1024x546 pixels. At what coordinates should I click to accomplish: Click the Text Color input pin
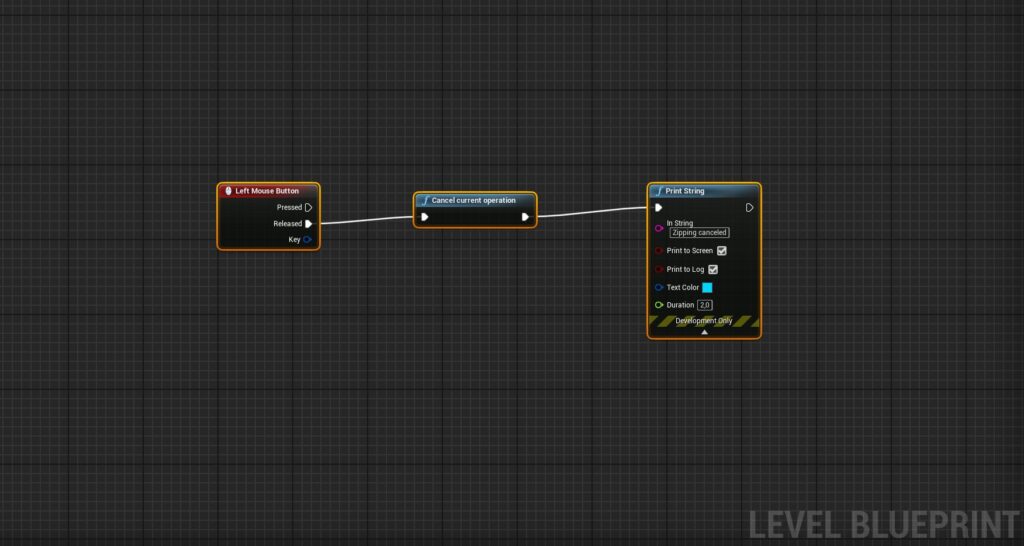pos(659,287)
